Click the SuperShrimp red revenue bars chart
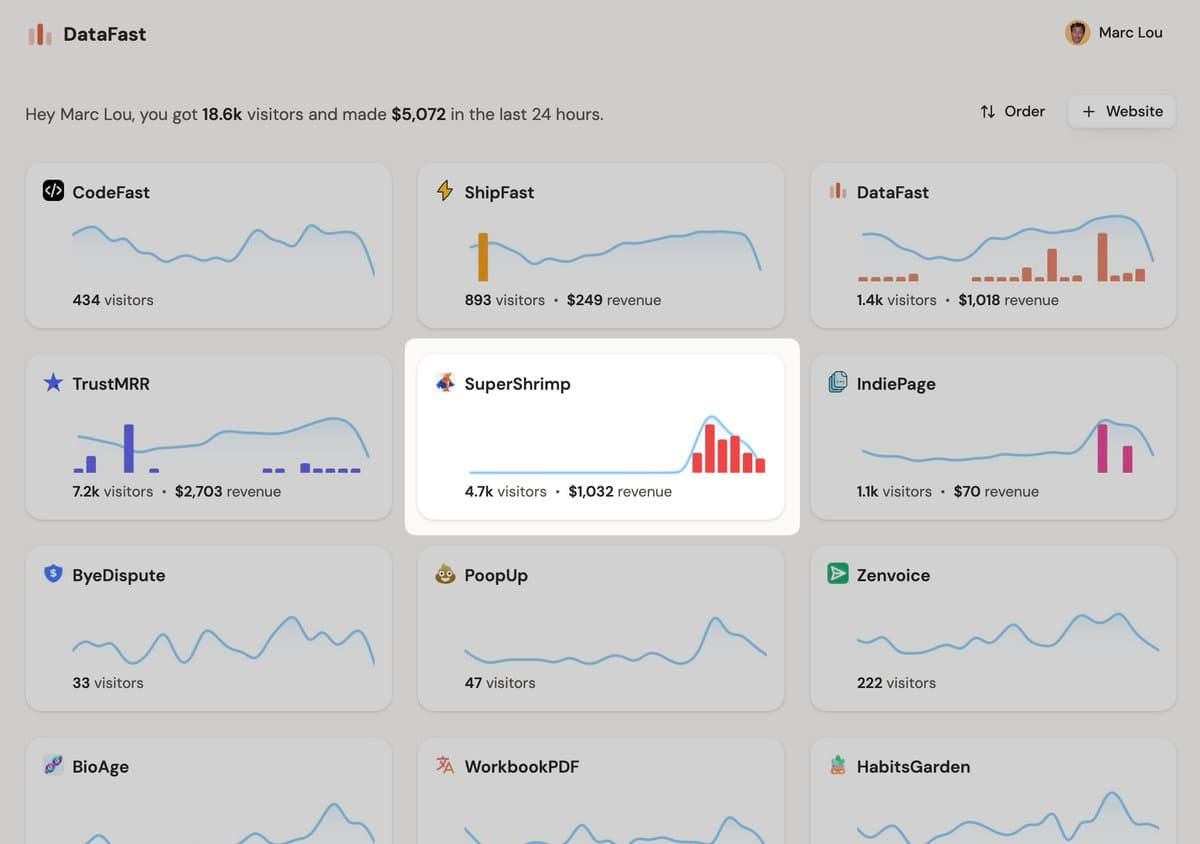Image resolution: width=1200 pixels, height=844 pixels. [x=728, y=448]
